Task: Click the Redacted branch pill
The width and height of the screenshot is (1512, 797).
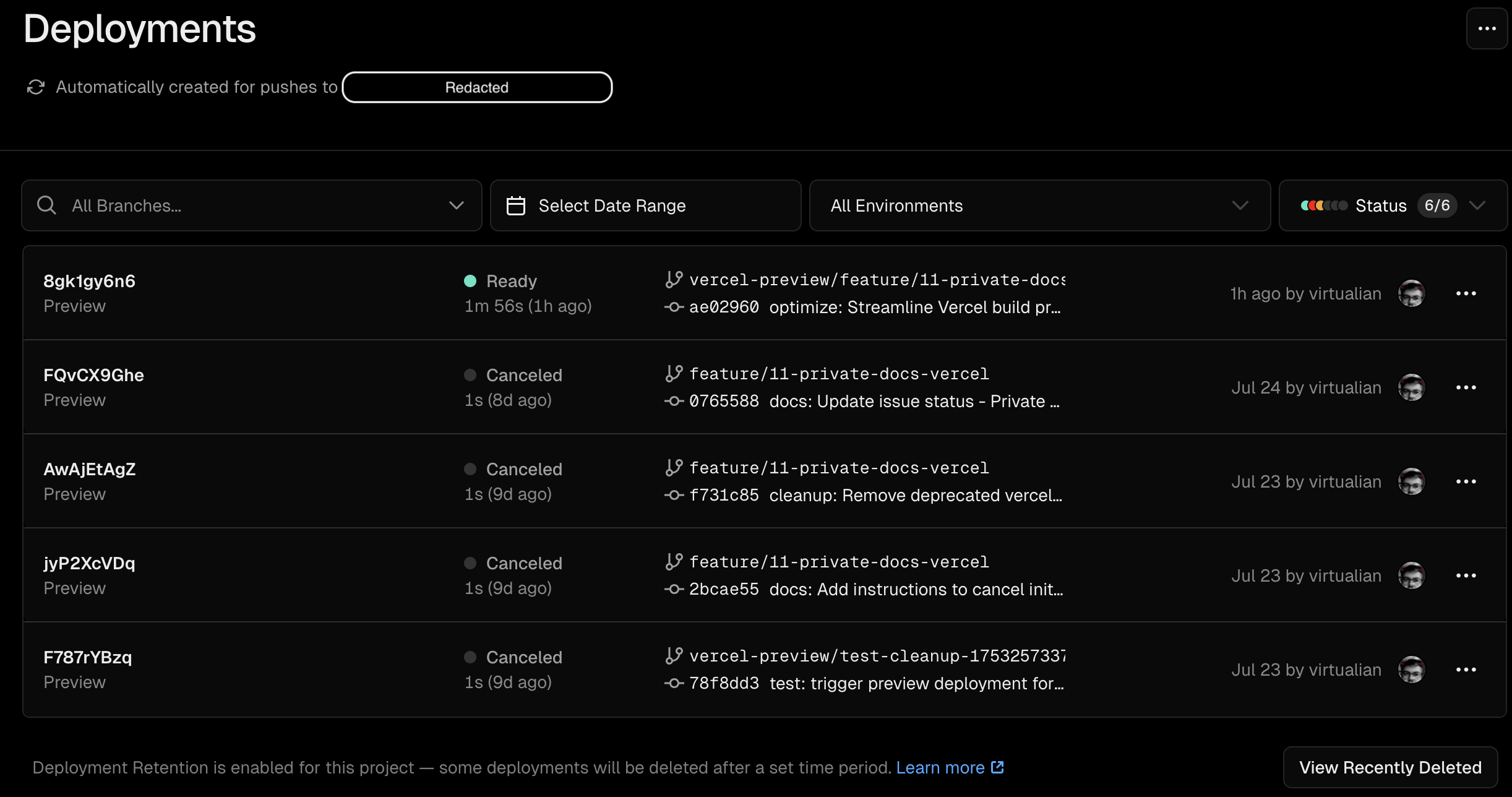Action: pyautogui.click(x=477, y=87)
